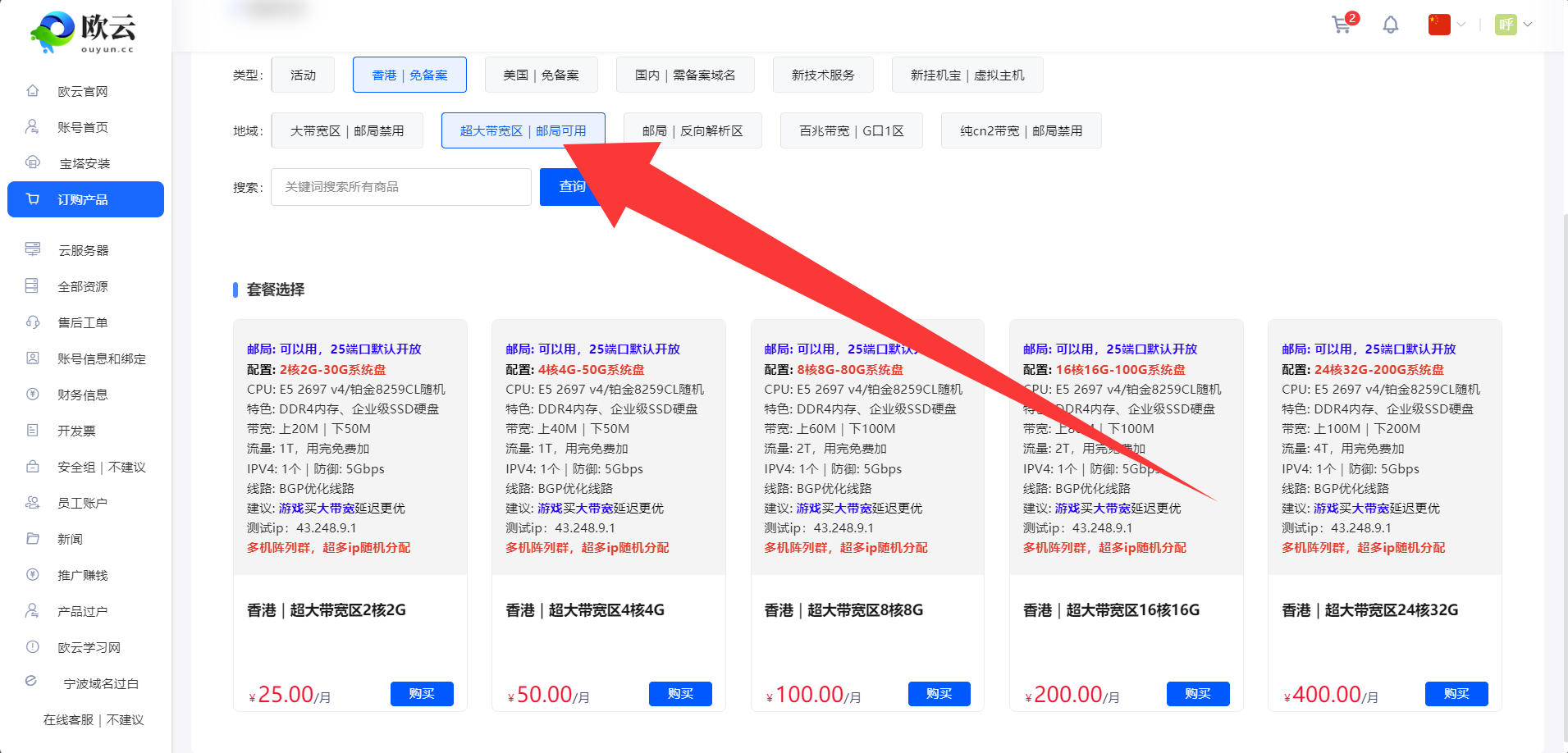Select the 美国｜免备案 type option
This screenshot has width=1568, height=753.
[x=541, y=75]
